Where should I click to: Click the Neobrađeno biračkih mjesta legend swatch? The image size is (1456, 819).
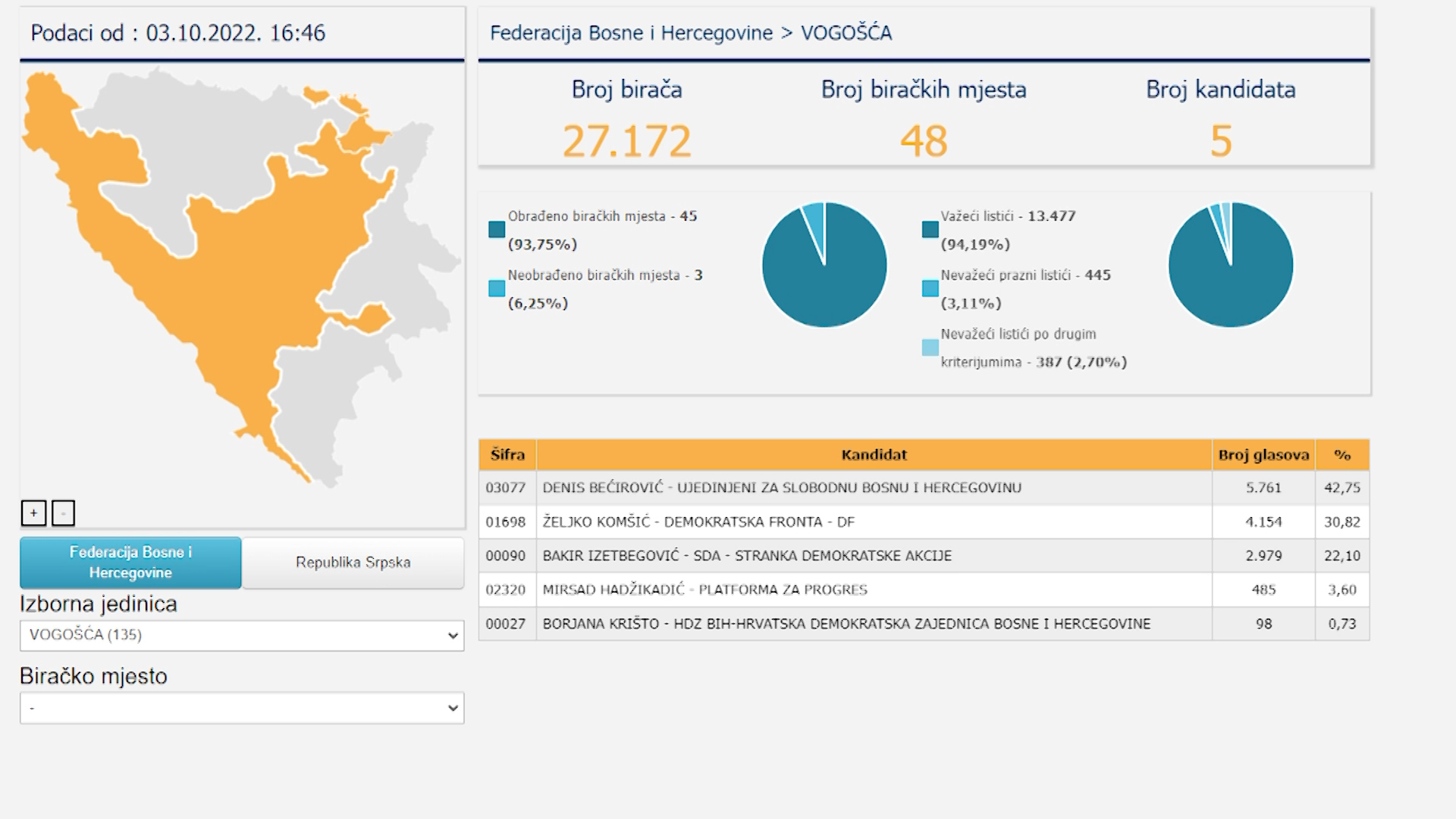[497, 289]
